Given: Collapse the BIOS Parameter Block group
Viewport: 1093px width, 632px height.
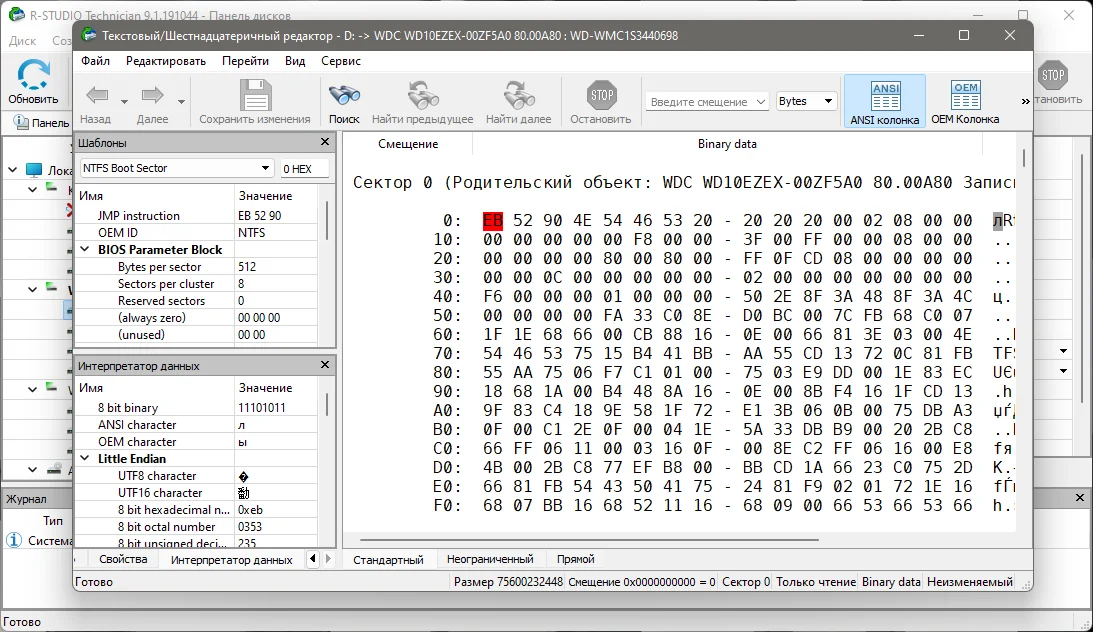Looking at the screenshot, I should pyautogui.click(x=85, y=249).
